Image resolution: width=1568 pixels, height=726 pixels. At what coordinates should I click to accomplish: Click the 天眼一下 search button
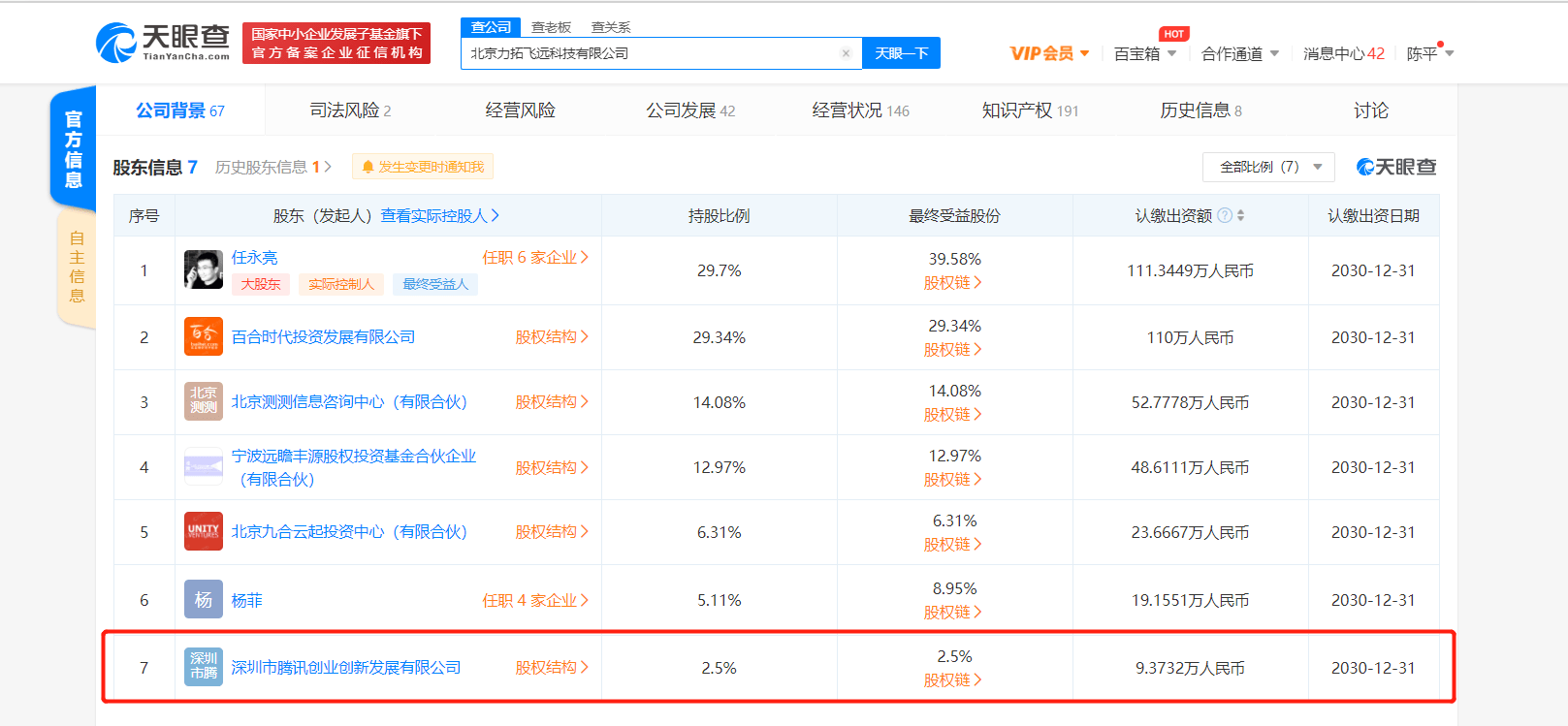pyautogui.click(x=901, y=53)
